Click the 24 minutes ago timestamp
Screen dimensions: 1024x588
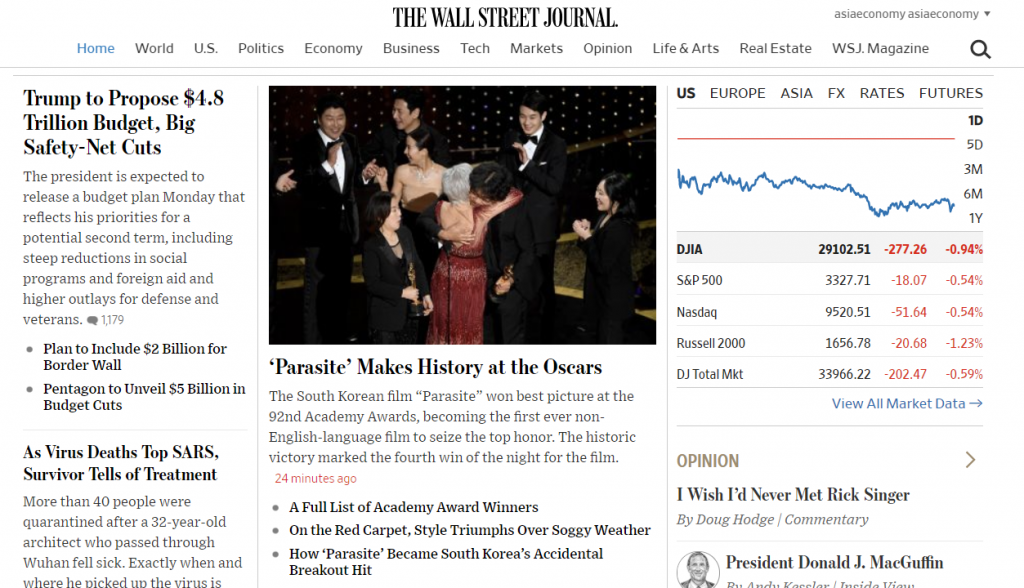click(315, 478)
